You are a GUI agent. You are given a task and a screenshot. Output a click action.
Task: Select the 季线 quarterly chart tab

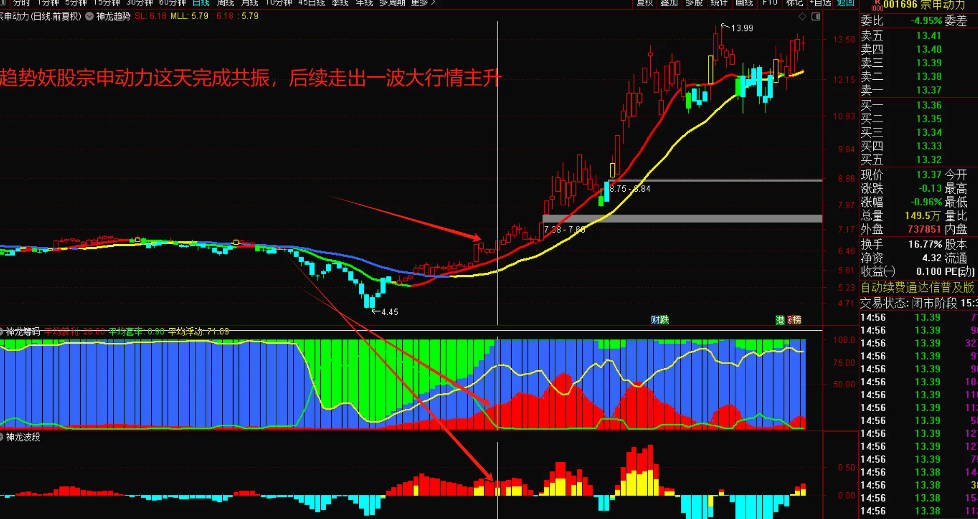coord(339,2)
